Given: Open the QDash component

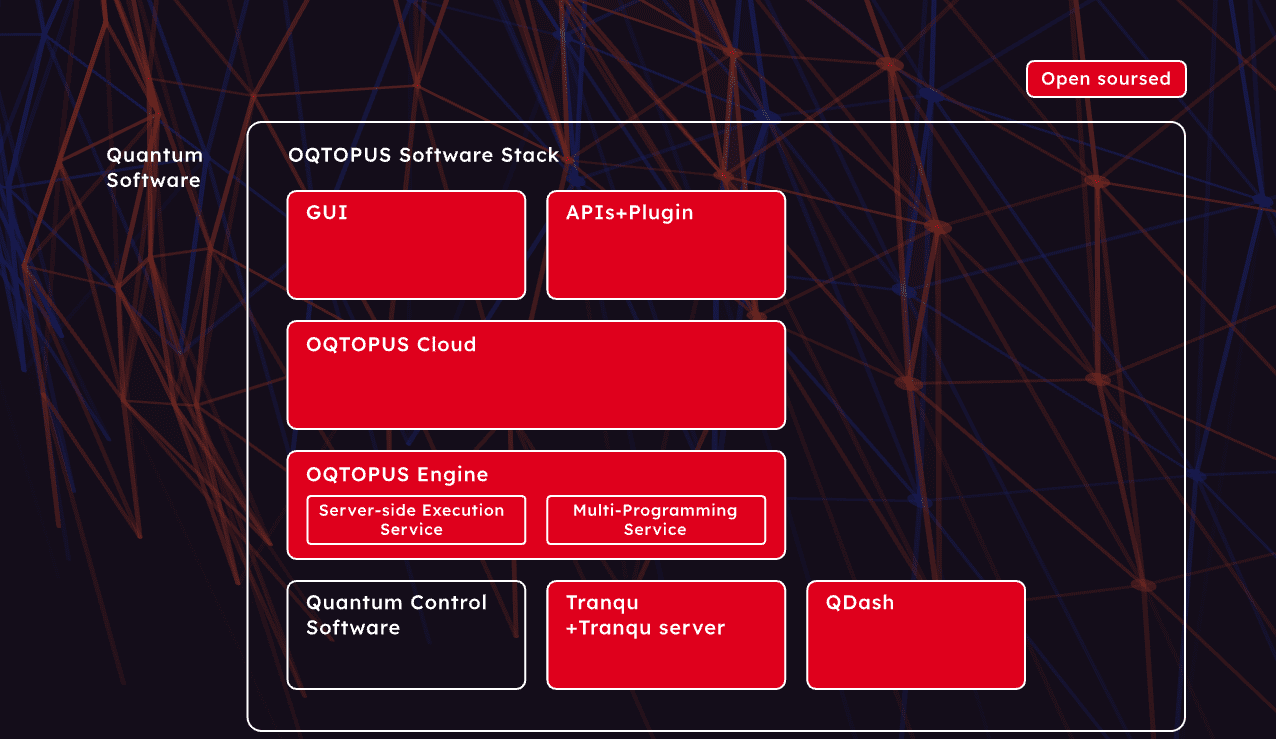Looking at the screenshot, I should [x=915, y=634].
